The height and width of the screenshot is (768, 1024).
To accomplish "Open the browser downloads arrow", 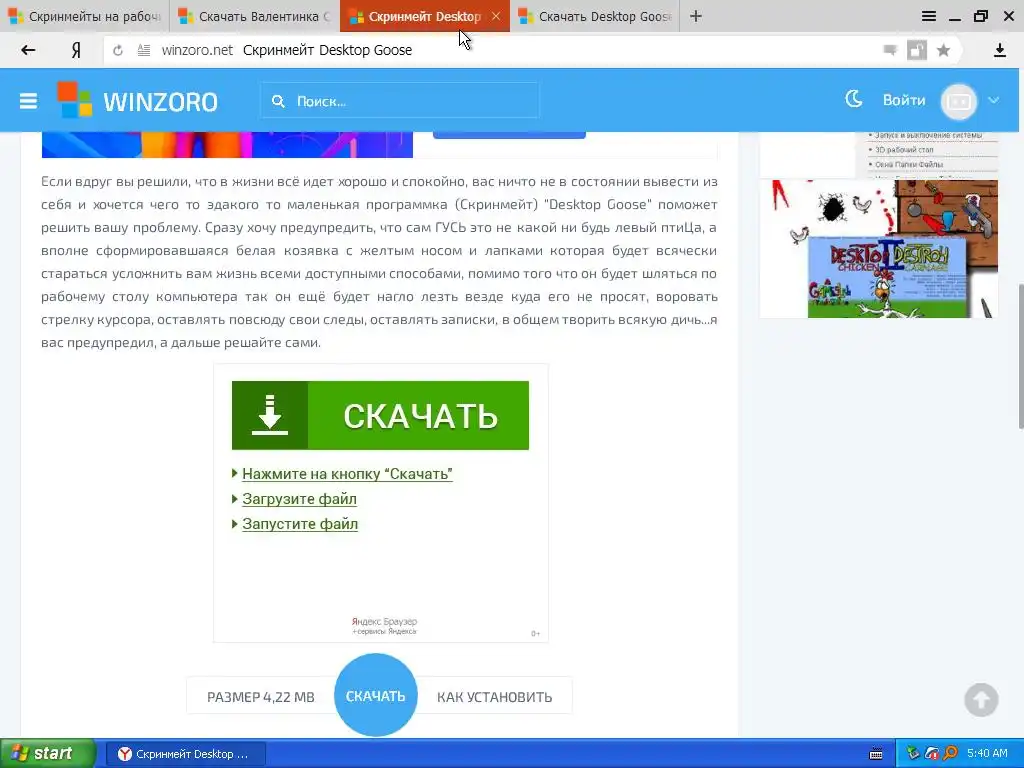I will 999,50.
